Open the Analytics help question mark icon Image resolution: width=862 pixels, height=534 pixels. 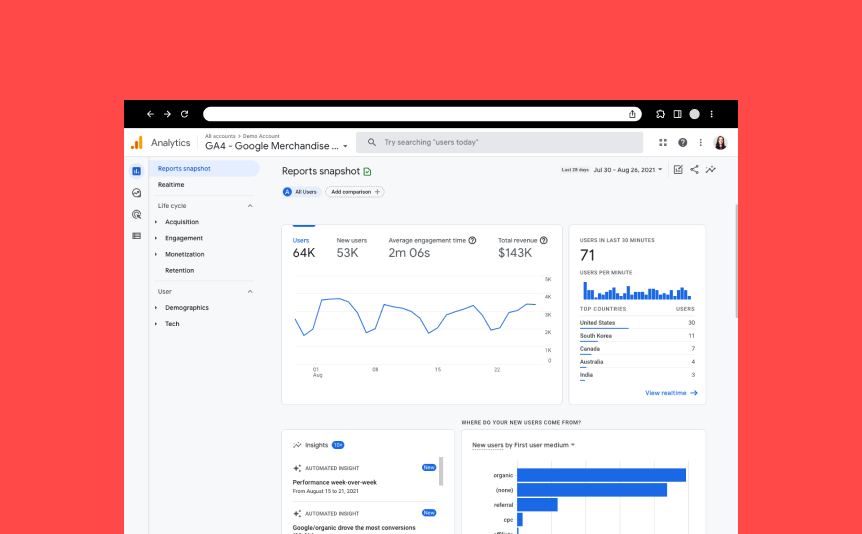pyautogui.click(x=682, y=142)
